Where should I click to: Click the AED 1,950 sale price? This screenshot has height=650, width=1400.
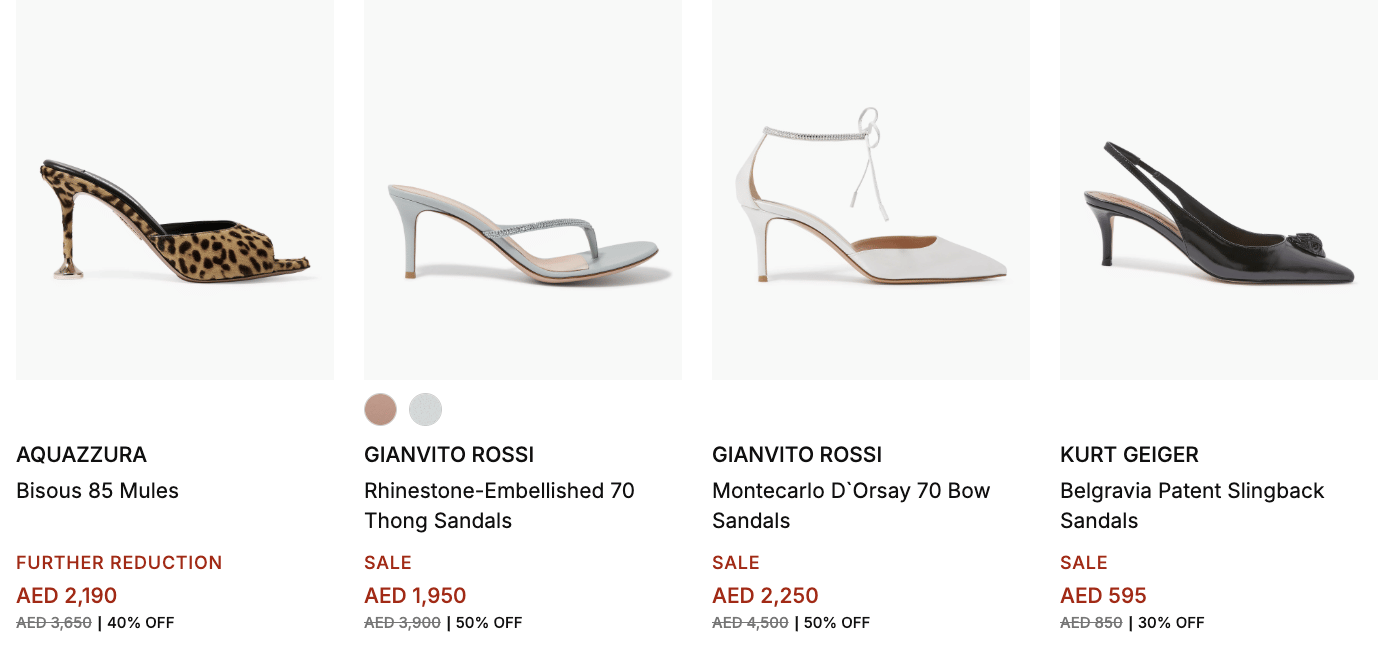point(415,596)
